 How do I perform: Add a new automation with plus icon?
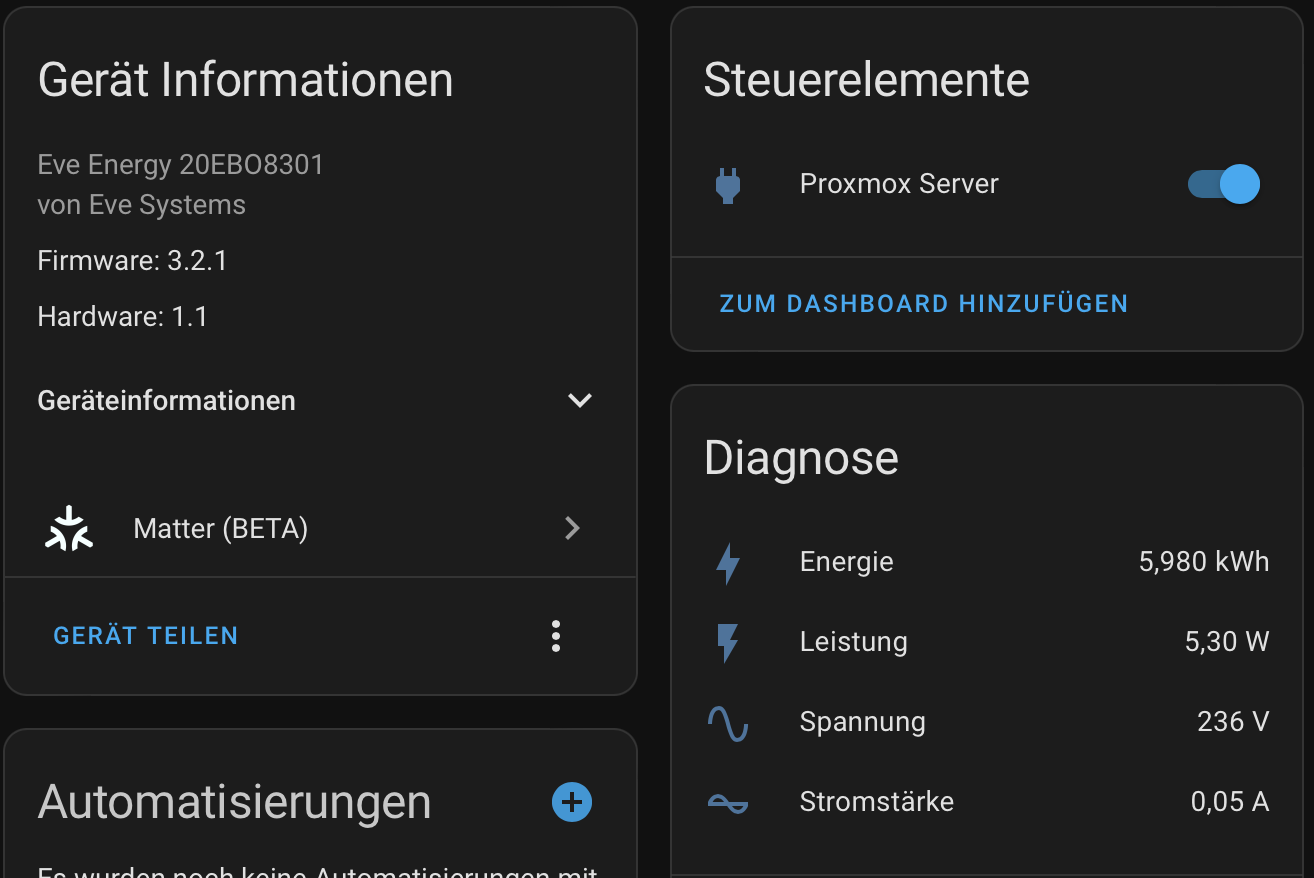pyautogui.click(x=572, y=801)
